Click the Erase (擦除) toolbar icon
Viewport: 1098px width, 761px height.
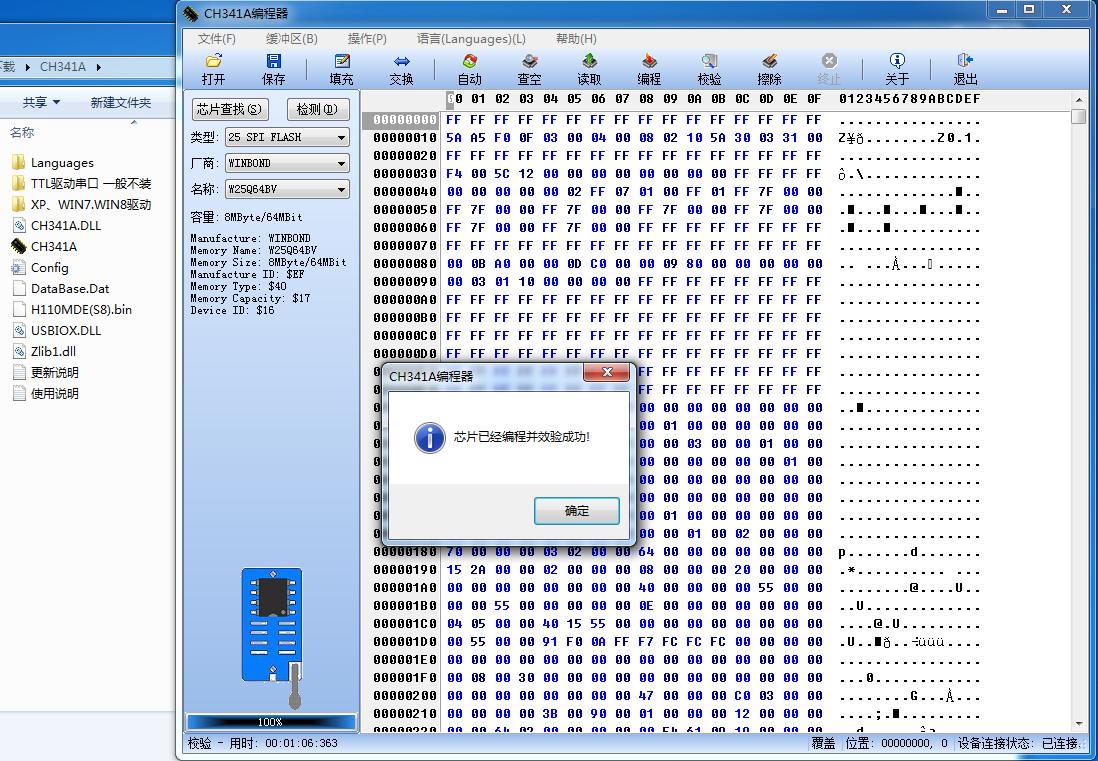click(x=769, y=62)
